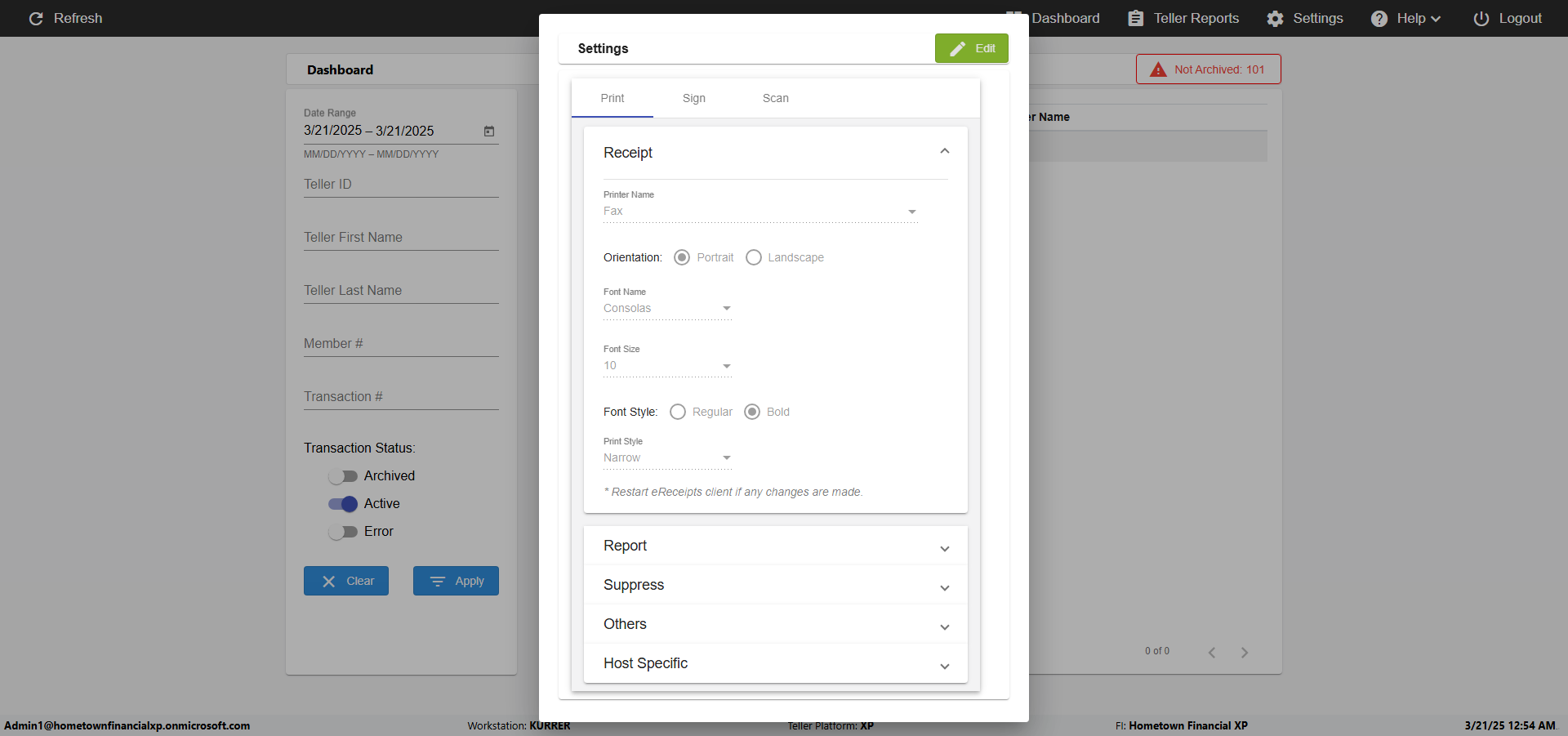Expand the Report section
The width and height of the screenshot is (1568, 736).
point(776,546)
